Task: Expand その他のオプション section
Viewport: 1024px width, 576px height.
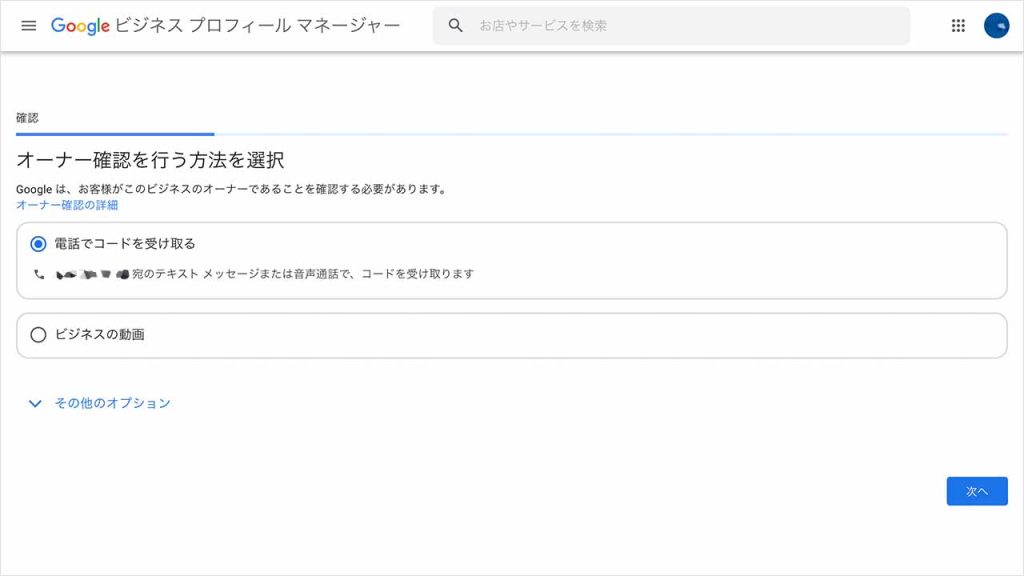Action: tap(99, 403)
